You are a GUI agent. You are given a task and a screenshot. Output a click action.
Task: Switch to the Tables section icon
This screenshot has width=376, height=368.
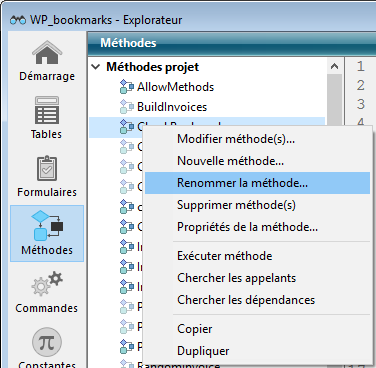tap(47, 110)
